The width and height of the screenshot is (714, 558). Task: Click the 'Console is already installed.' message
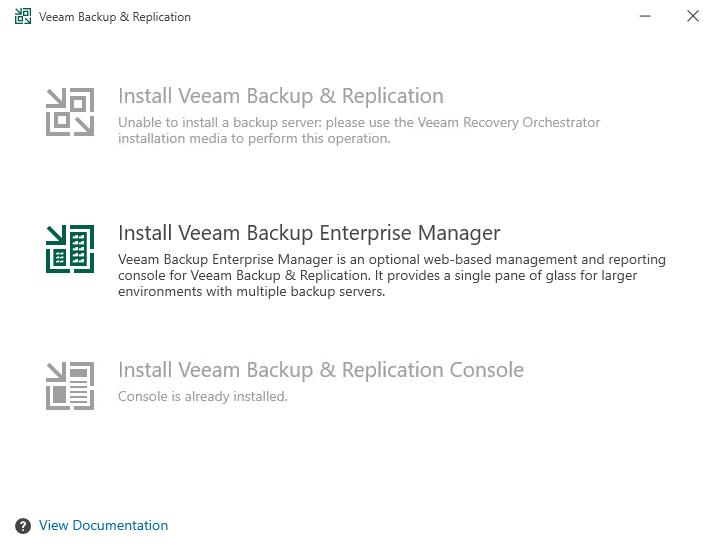point(202,397)
